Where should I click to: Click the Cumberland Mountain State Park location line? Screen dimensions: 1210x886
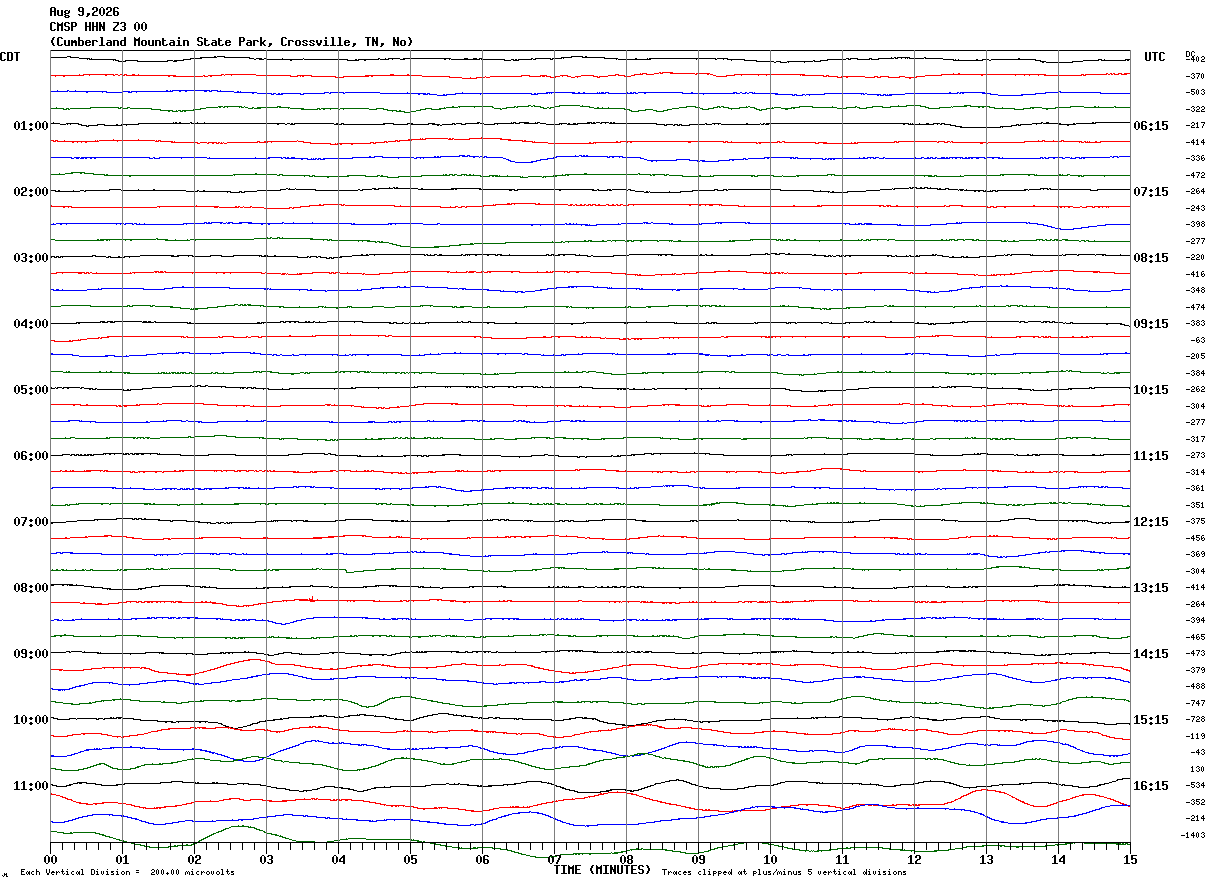tap(231, 42)
